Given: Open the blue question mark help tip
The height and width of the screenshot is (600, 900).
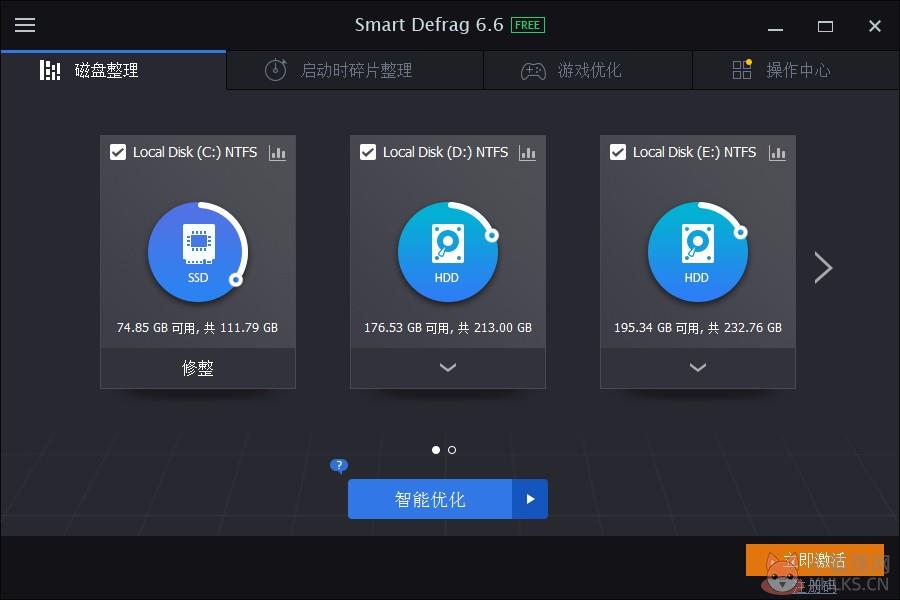Looking at the screenshot, I should 339,466.
